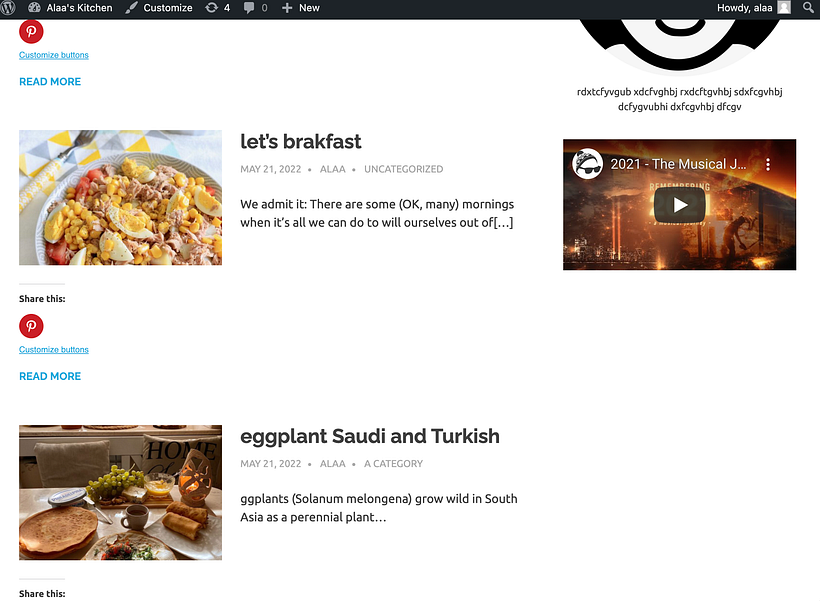Click the topmost Pinterest share icon
The image size is (820, 601).
[31, 32]
